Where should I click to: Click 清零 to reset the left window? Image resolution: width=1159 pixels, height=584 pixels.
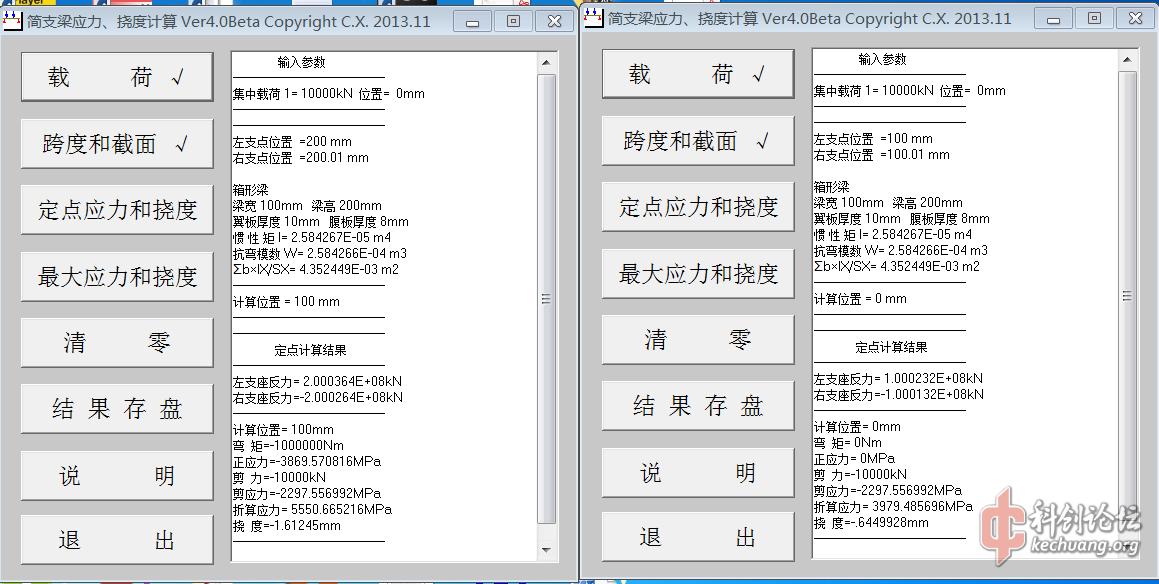[x=117, y=343]
